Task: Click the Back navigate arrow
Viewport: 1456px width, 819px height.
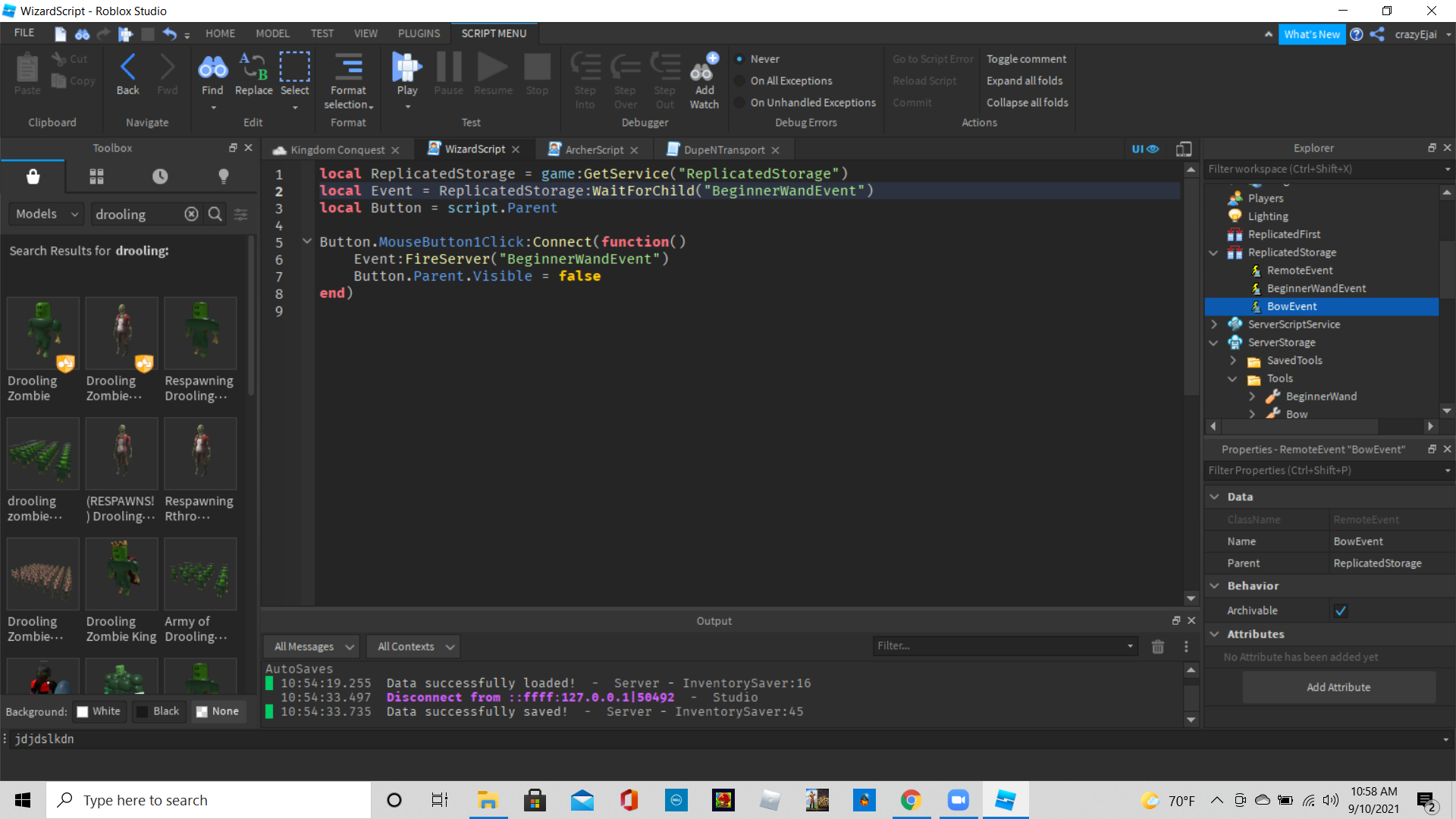Action: (127, 74)
